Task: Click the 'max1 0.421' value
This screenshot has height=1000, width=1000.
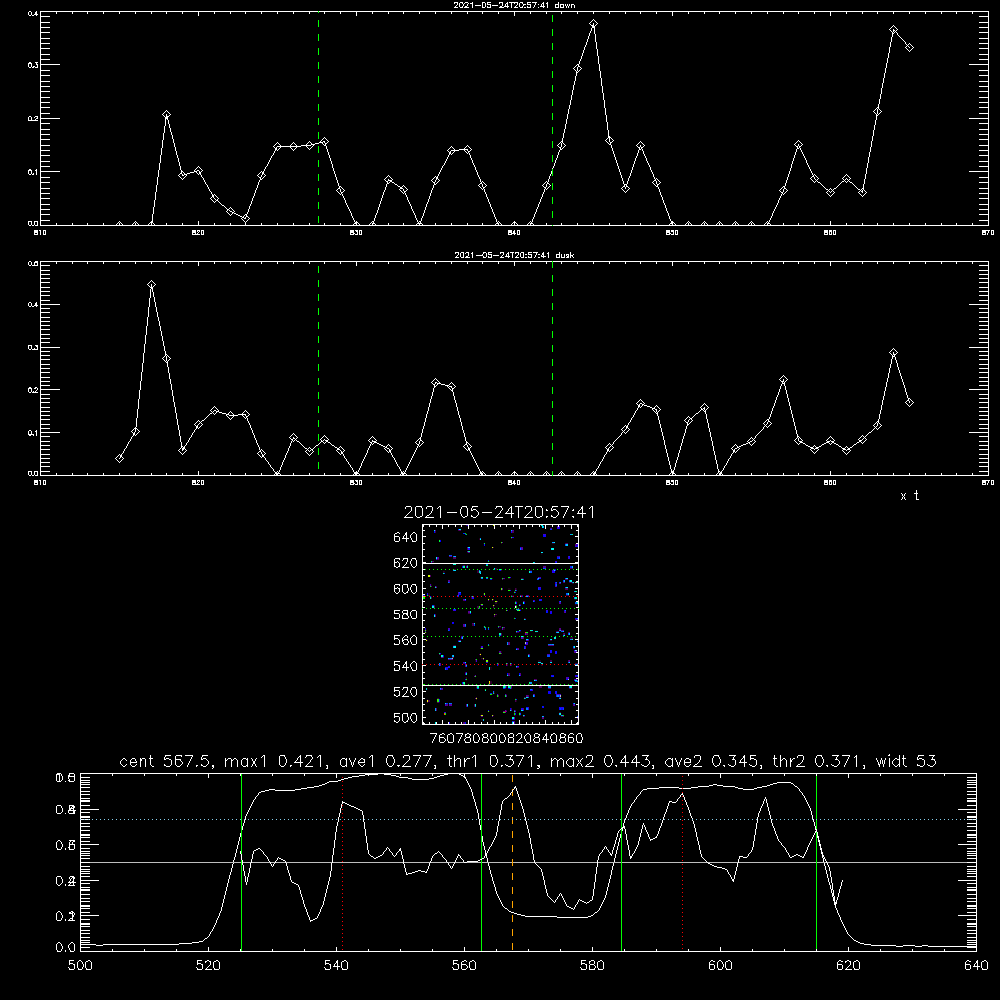Action: point(276,761)
